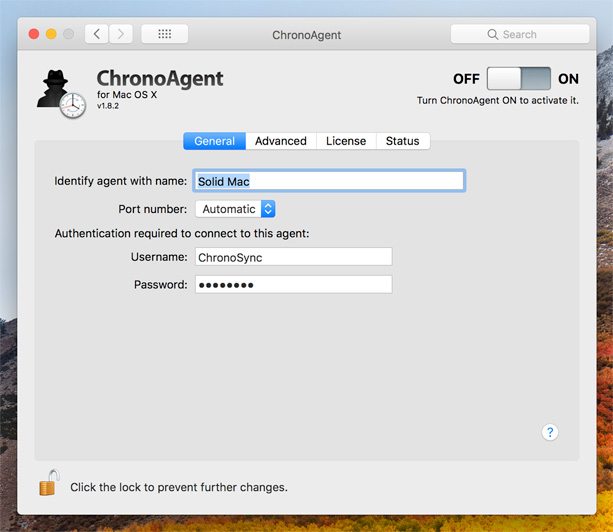Go forward with the right chevron button
The image size is (613, 532).
(x=121, y=34)
